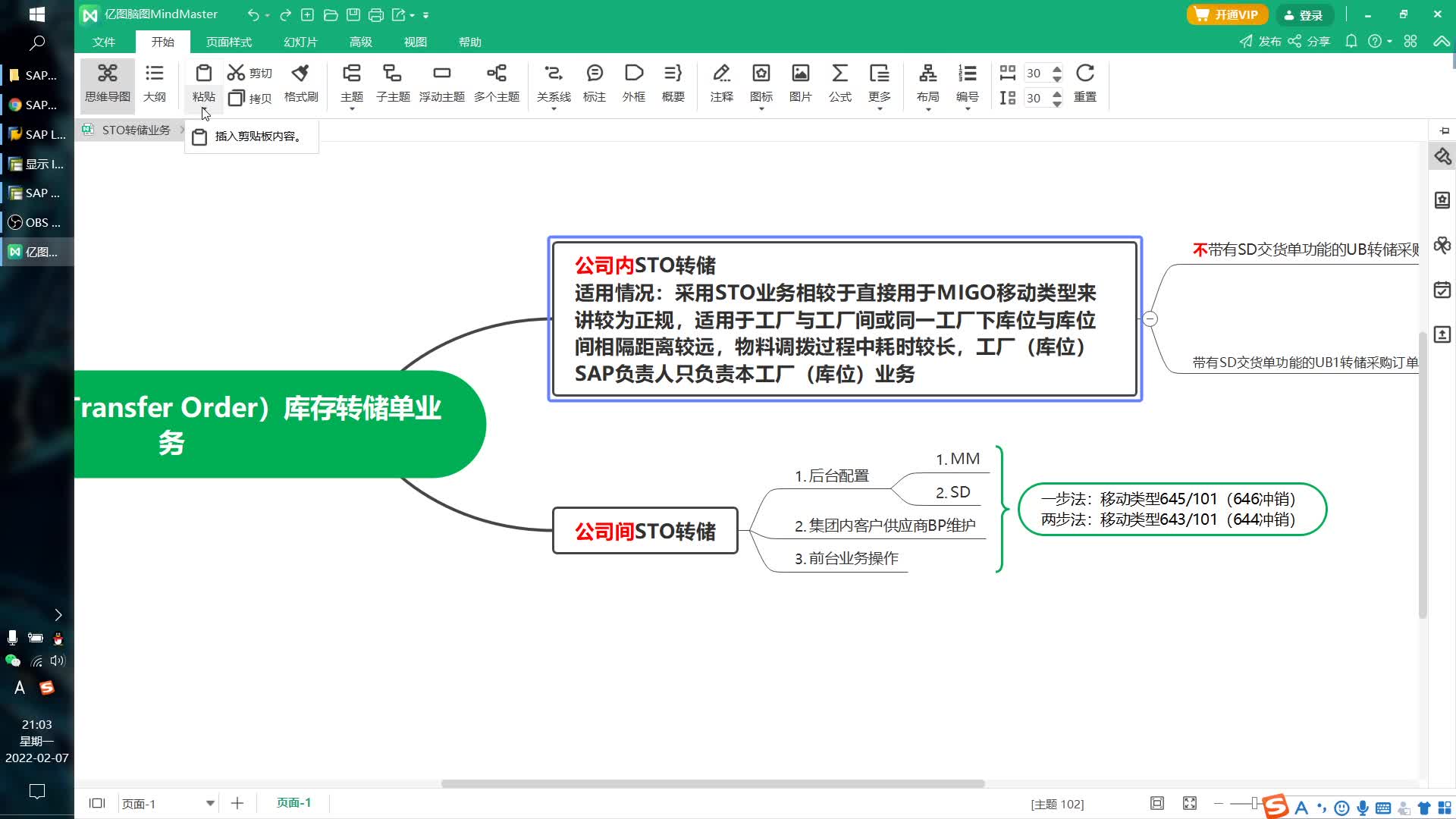This screenshot has height=819, width=1456.
Task: Expand the 图标 dropdown arrow
Action: tap(761, 110)
